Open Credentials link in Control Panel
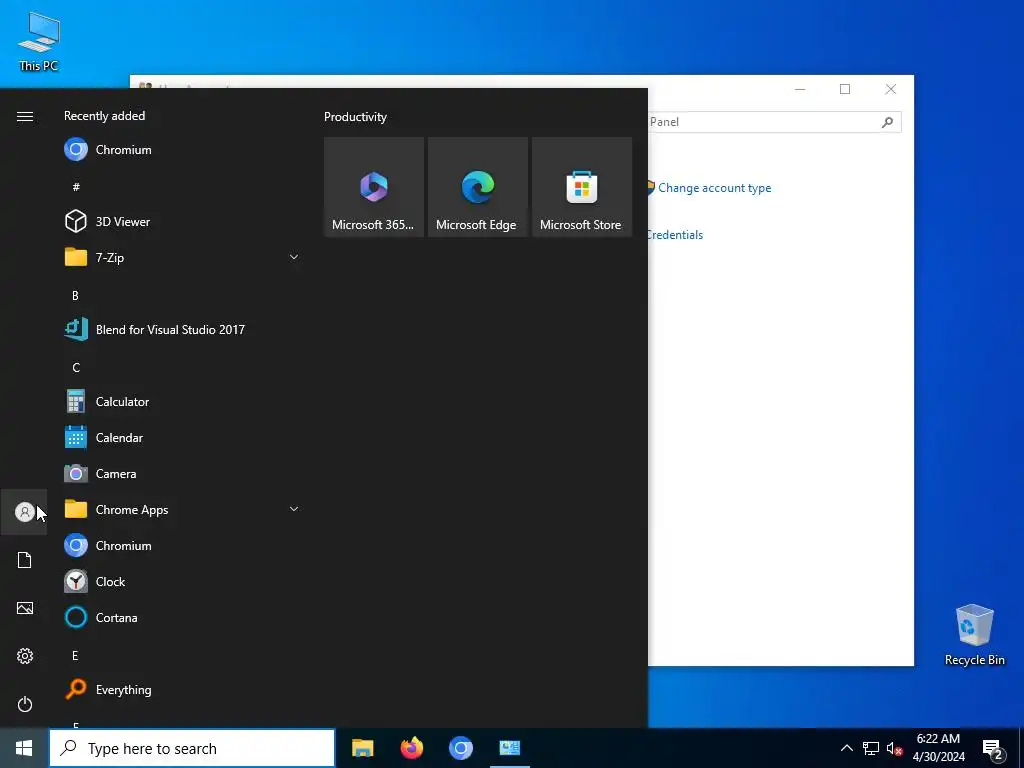 point(675,235)
